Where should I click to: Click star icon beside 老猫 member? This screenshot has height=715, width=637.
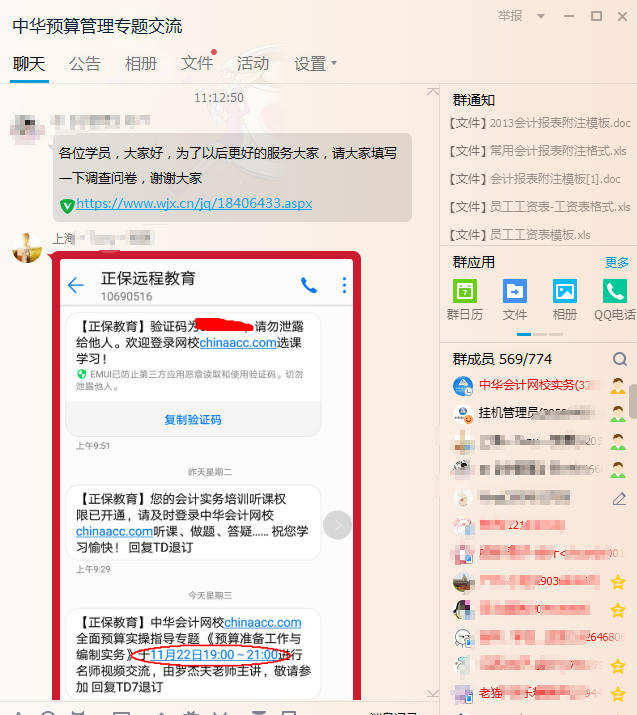(x=618, y=694)
